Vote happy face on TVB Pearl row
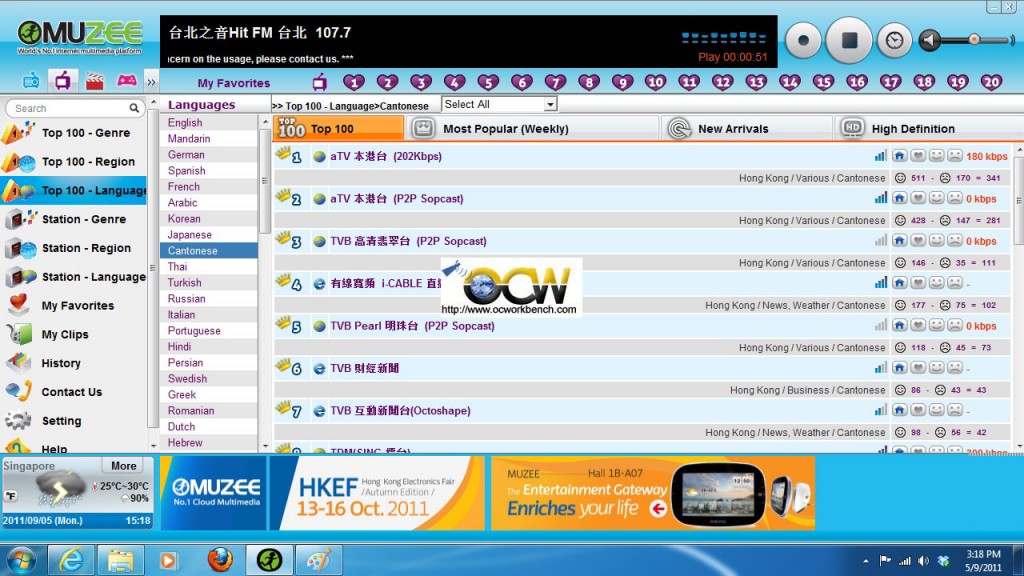 pyautogui.click(x=936, y=325)
